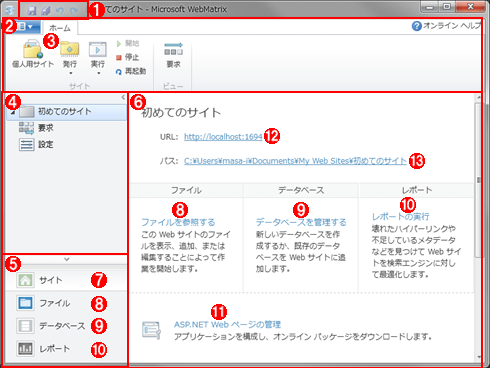Viewport: 490px width, 368px height.
Task: Click the データベースを管理する link
Action: point(301,222)
